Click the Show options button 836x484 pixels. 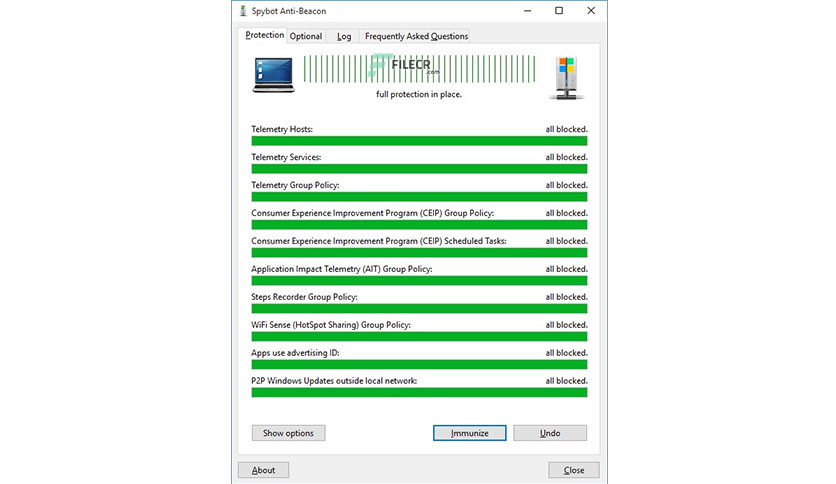(x=288, y=433)
